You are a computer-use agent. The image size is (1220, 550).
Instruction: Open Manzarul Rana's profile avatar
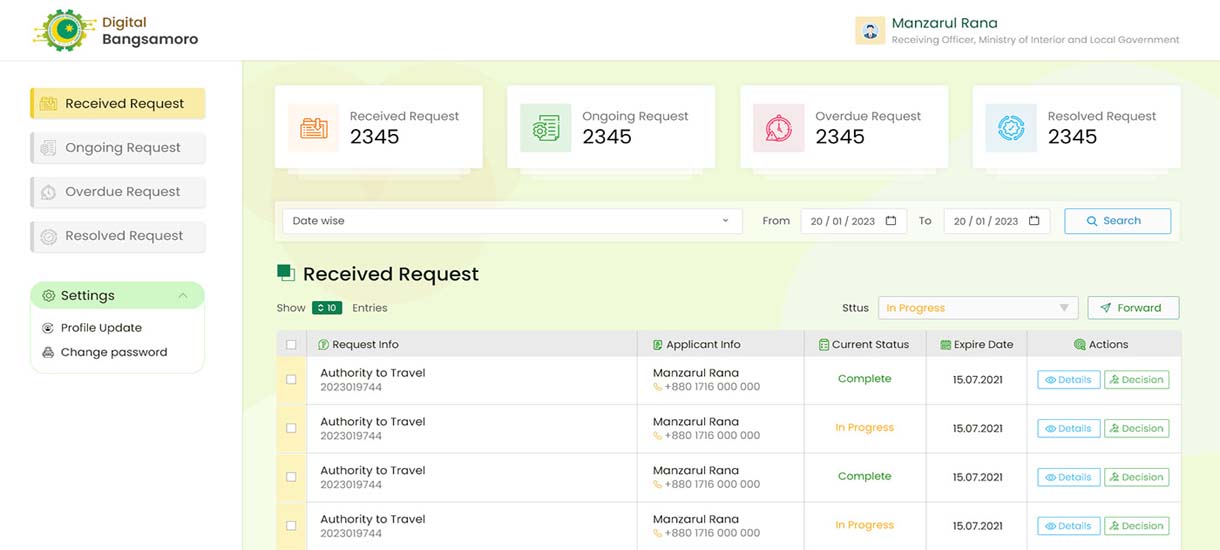tap(870, 30)
